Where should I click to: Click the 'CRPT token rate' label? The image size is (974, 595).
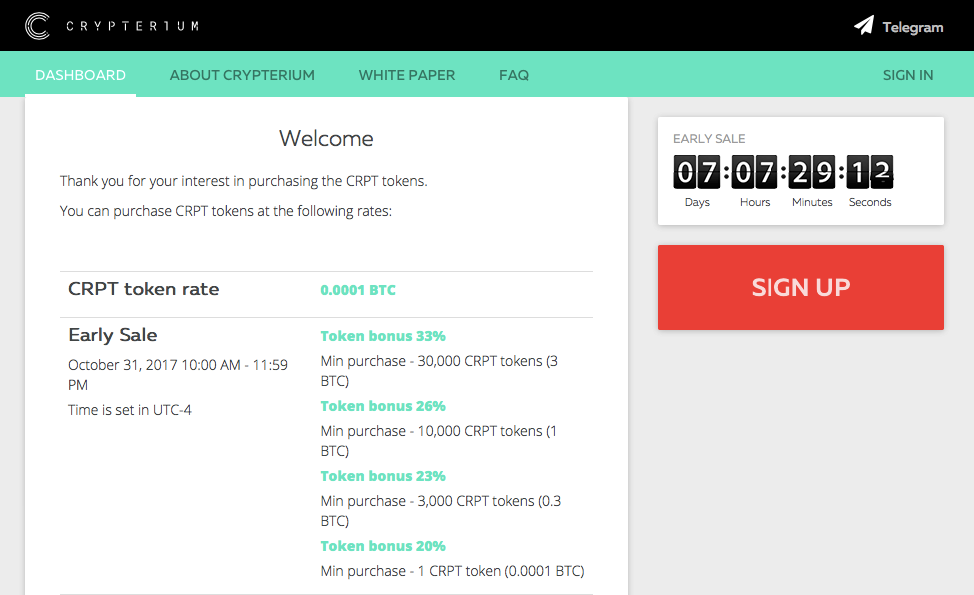pos(143,289)
